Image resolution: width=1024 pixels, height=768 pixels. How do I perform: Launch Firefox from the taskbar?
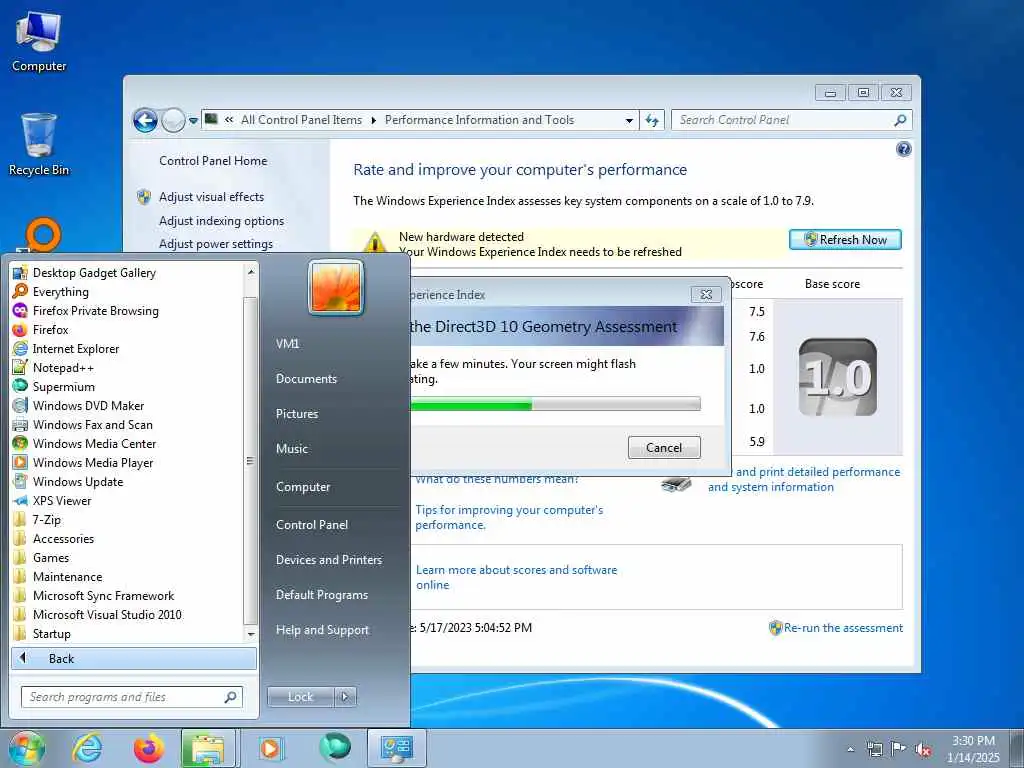149,748
